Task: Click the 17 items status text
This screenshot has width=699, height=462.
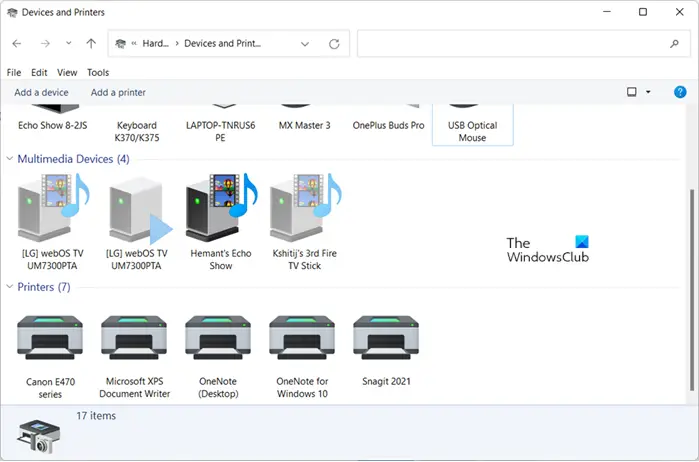Action: pos(96,416)
